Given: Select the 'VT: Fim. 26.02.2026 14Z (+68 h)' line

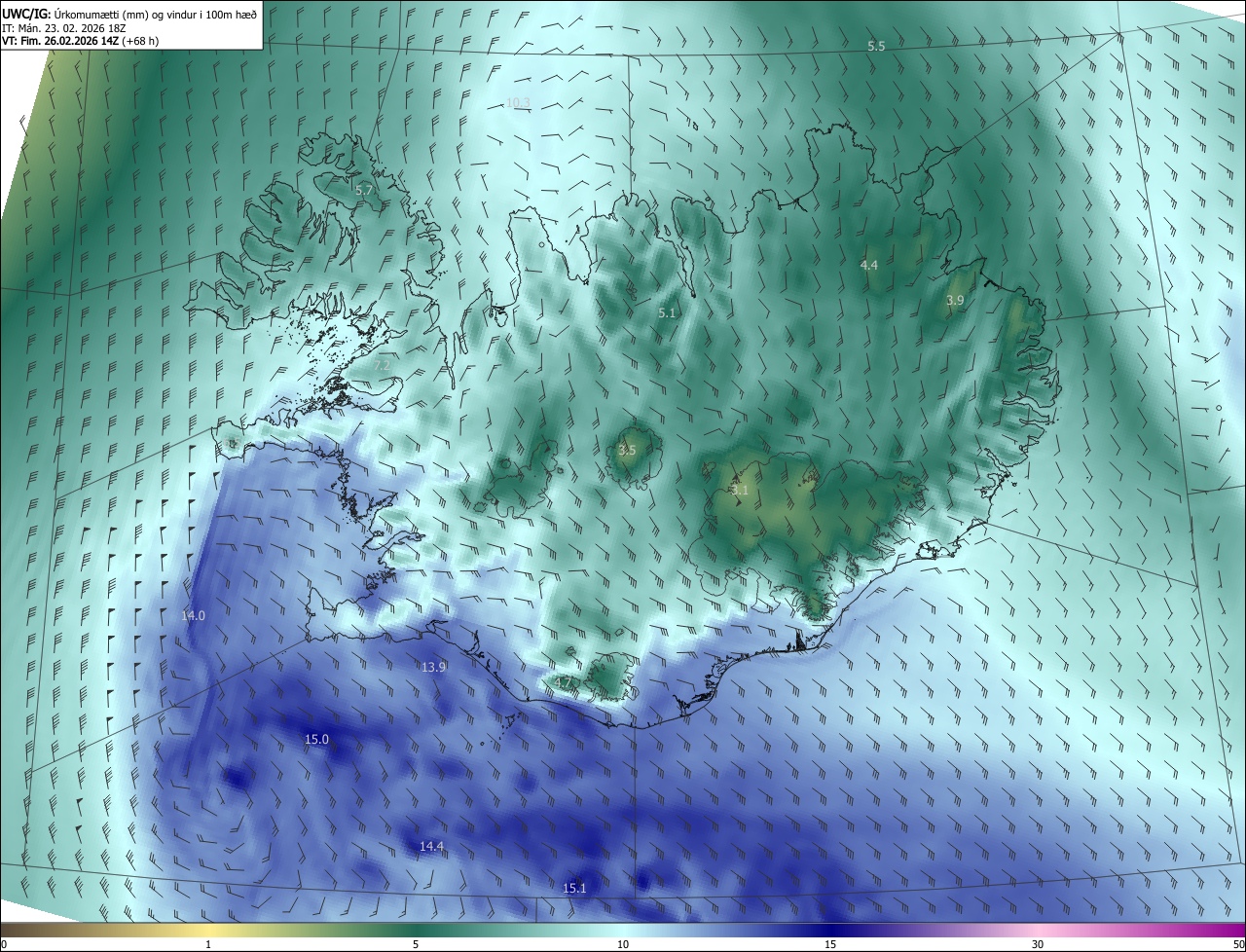Looking at the screenshot, I should click(80, 41).
